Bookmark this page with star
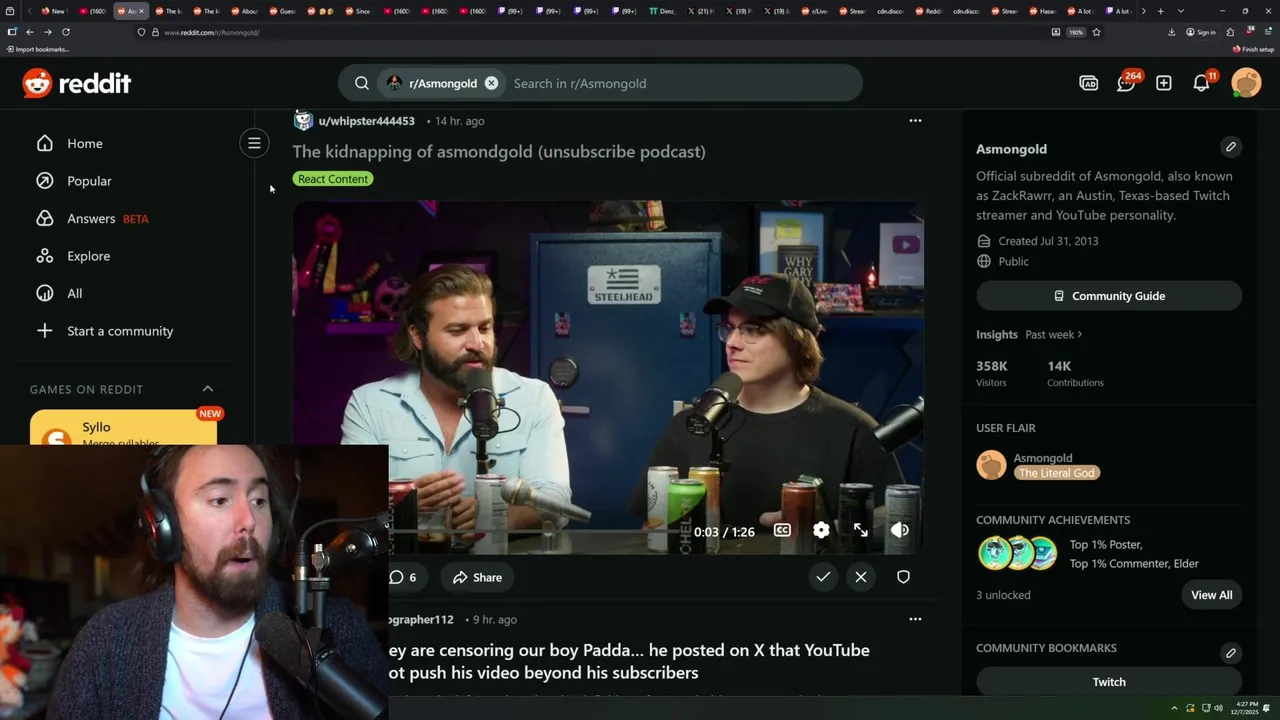This screenshot has width=1280, height=720. click(1096, 32)
